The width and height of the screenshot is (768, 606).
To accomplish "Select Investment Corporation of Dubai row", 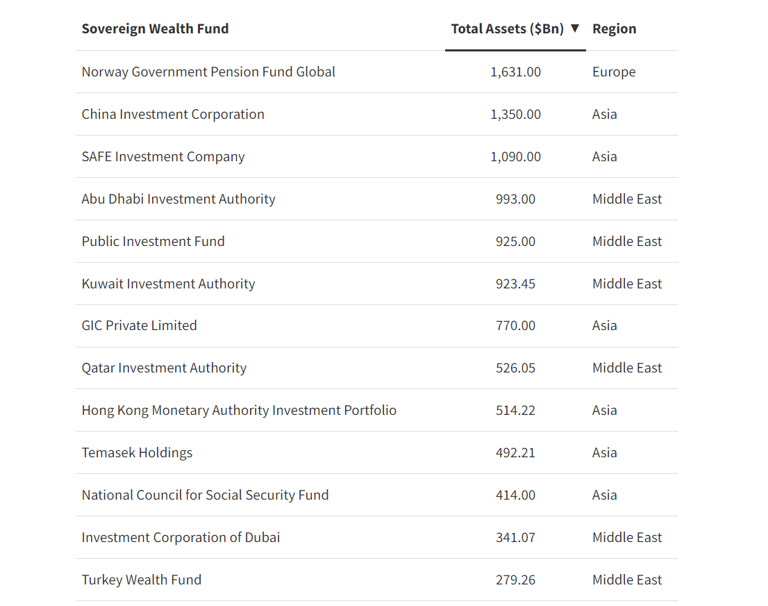I will click(377, 537).
